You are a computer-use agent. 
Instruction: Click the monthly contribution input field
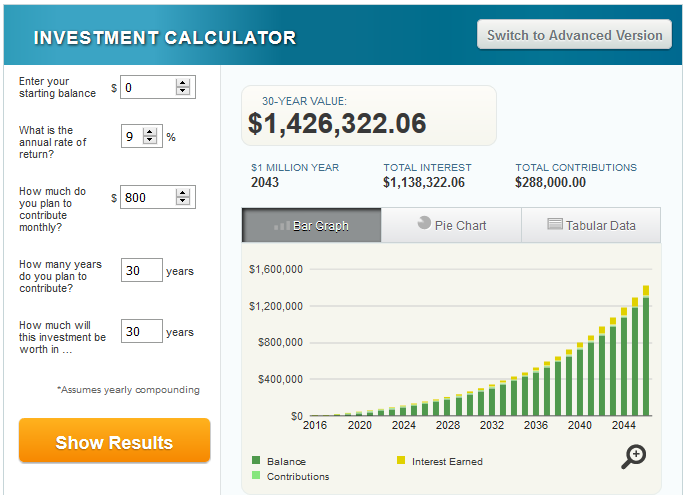click(x=147, y=198)
